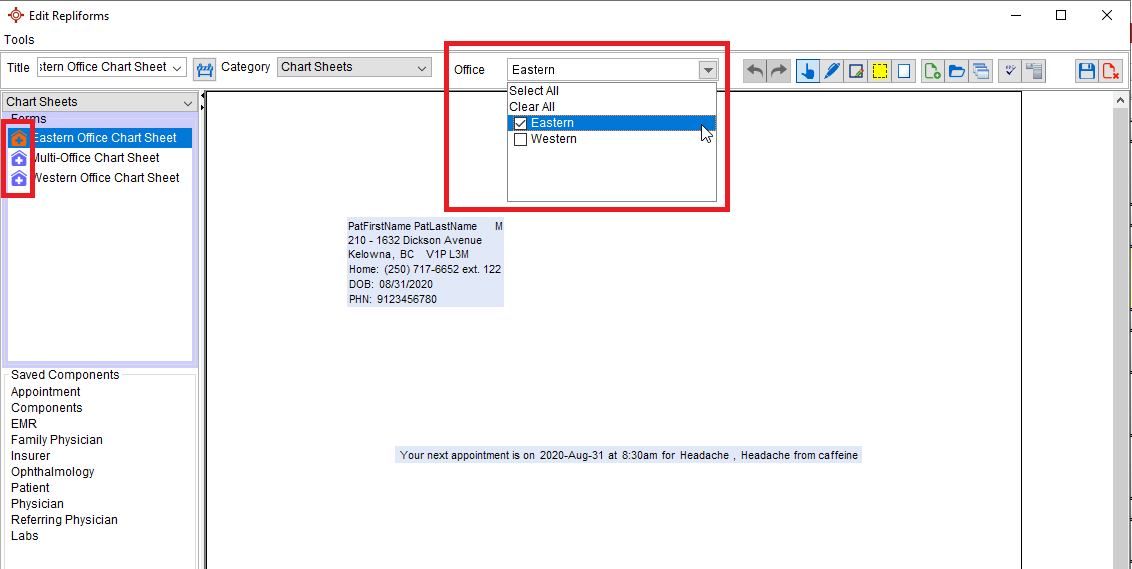Select the blue pen drawing tool
Image resolution: width=1132 pixels, height=569 pixels.
[832, 71]
